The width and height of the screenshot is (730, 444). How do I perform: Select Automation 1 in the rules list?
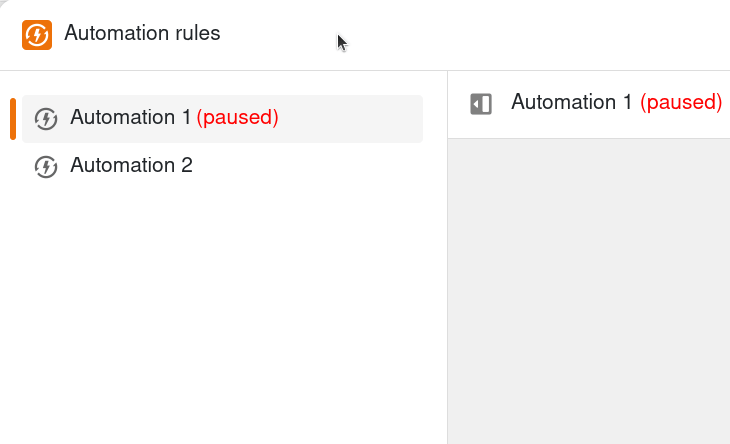point(130,118)
